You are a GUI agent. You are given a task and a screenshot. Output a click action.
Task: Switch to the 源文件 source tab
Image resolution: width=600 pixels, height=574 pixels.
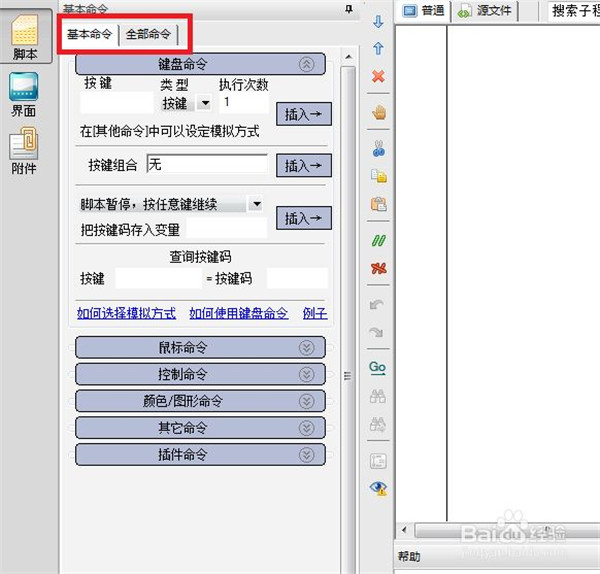(x=485, y=11)
